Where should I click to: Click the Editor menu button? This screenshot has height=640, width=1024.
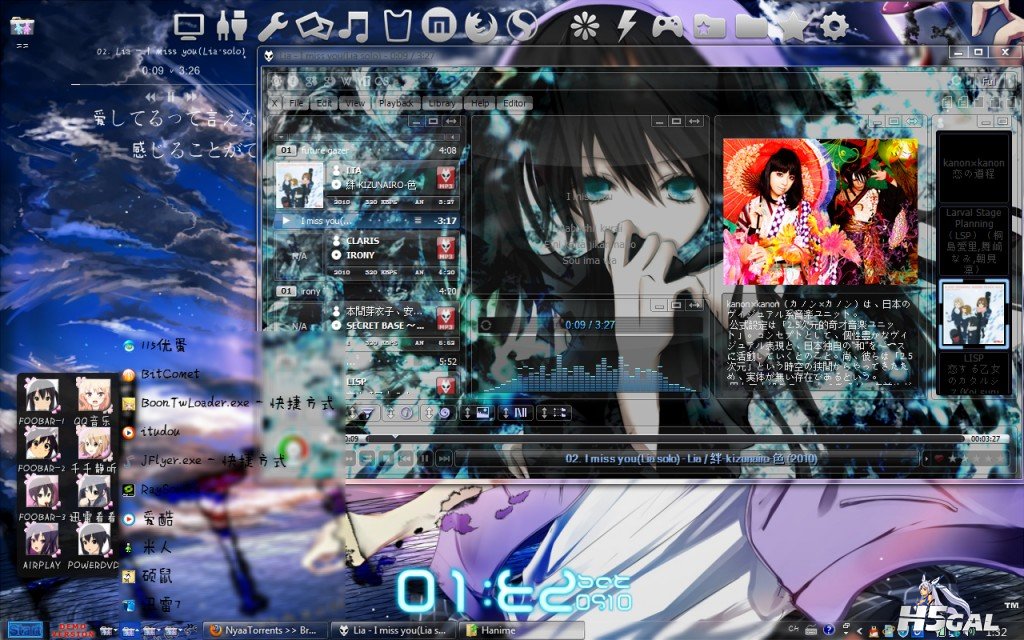[x=514, y=103]
